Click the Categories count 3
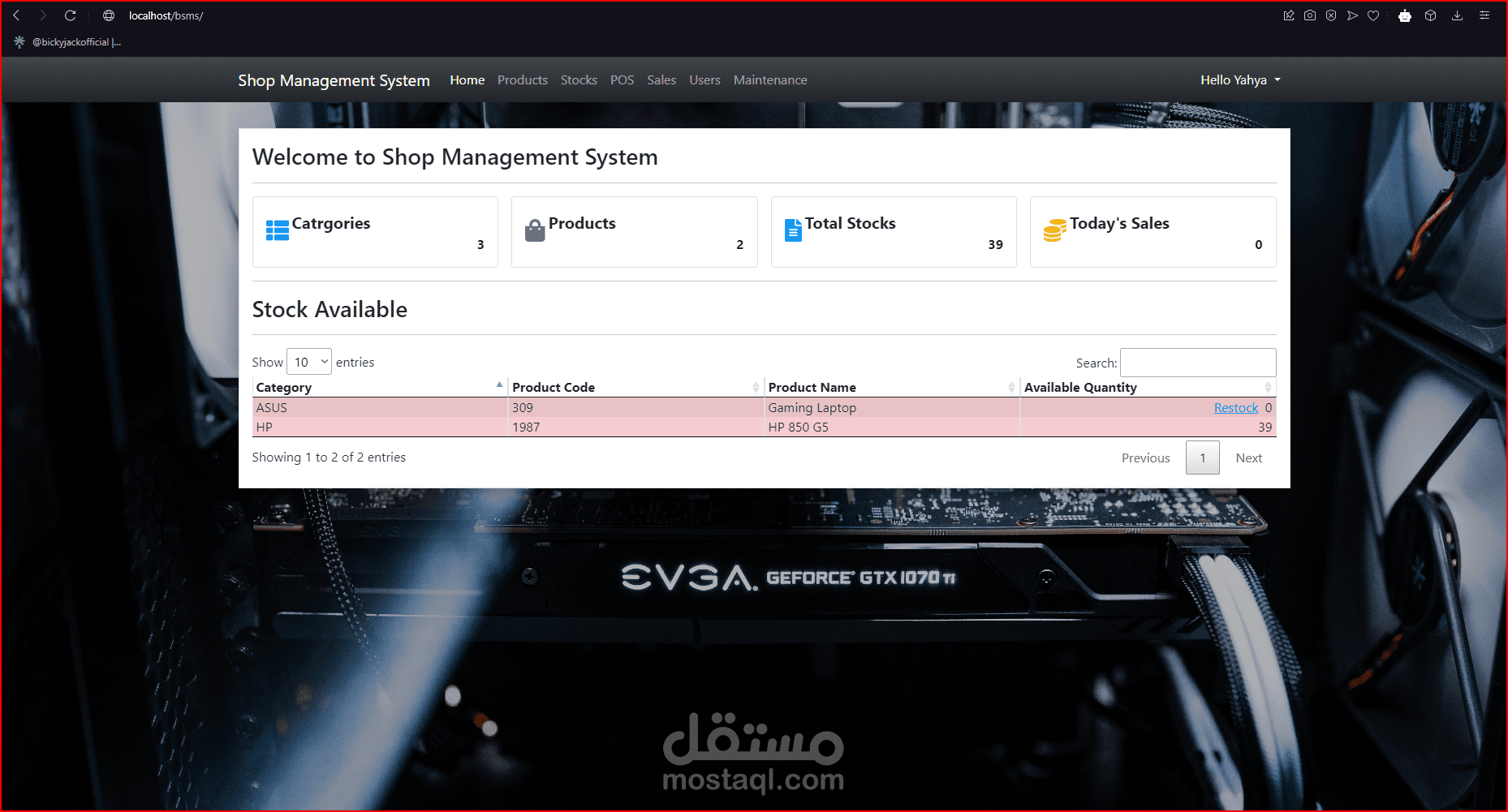This screenshot has width=1508, height=812. click(480, 245)
